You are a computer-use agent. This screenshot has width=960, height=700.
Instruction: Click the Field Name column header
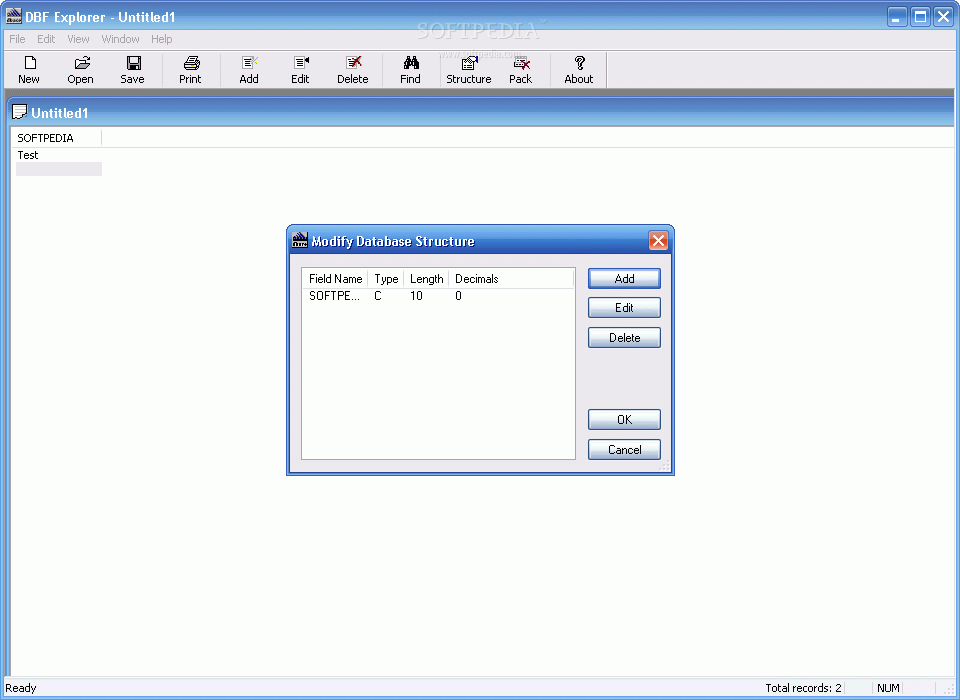(336, 279)
